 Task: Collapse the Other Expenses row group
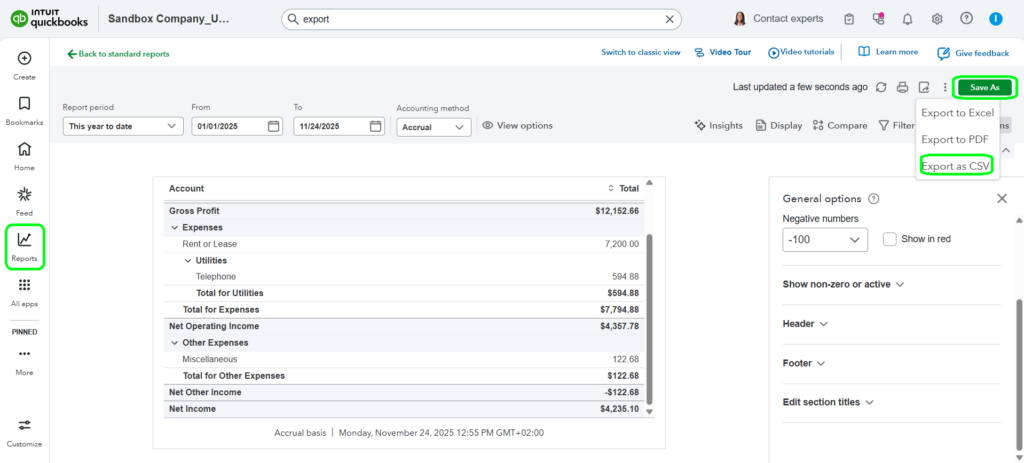[x=174, y=343]
